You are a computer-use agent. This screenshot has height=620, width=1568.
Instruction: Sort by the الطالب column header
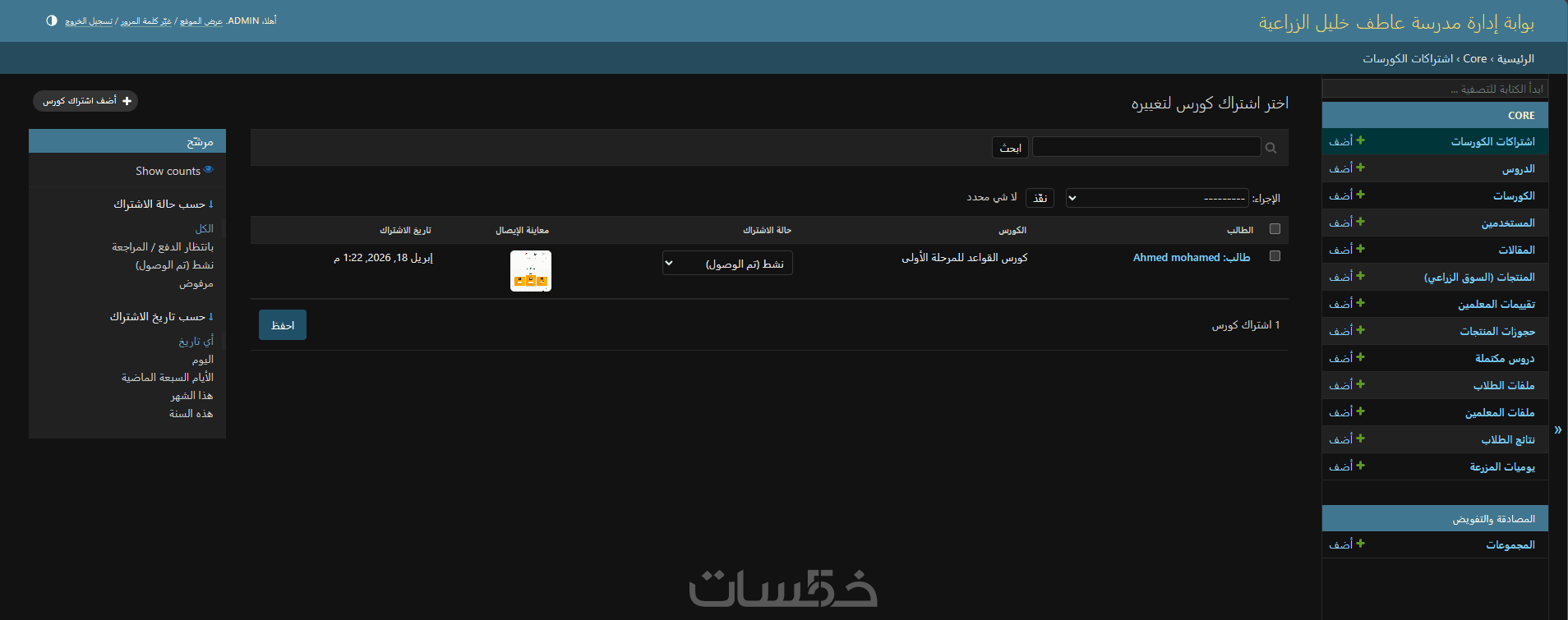[1240, 230]
